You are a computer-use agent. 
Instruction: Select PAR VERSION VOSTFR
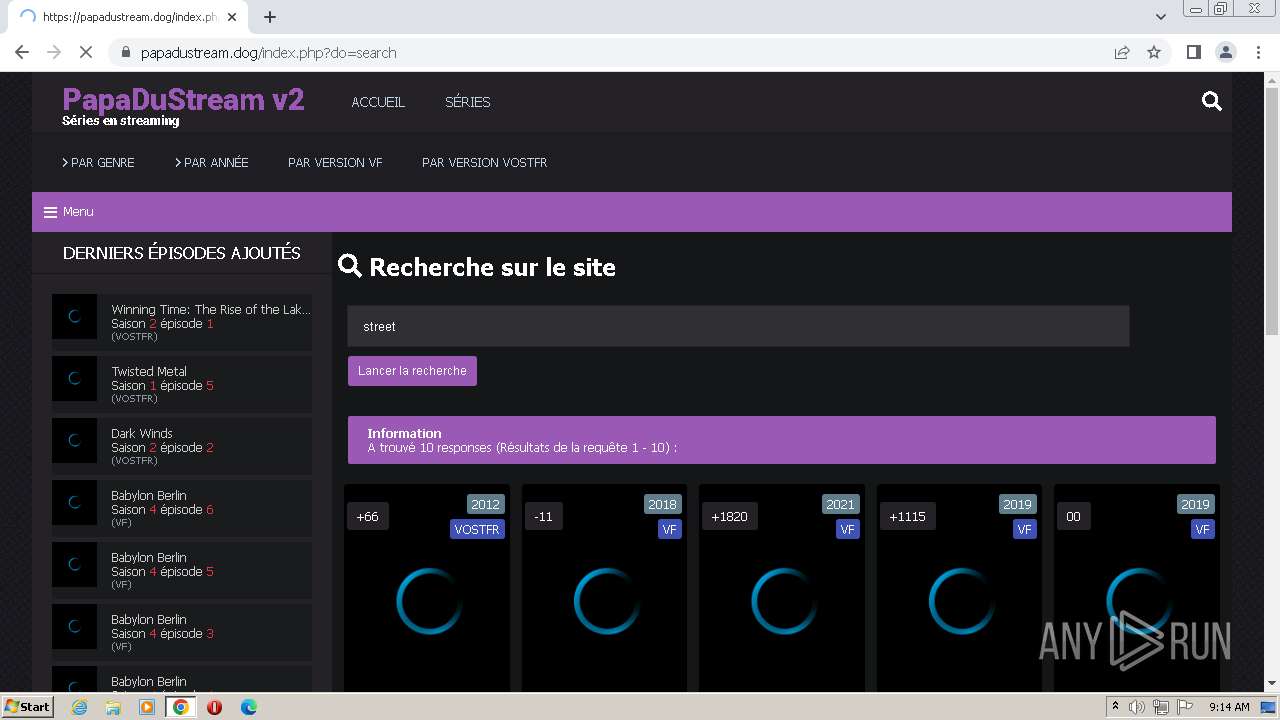tap(484, 162)
